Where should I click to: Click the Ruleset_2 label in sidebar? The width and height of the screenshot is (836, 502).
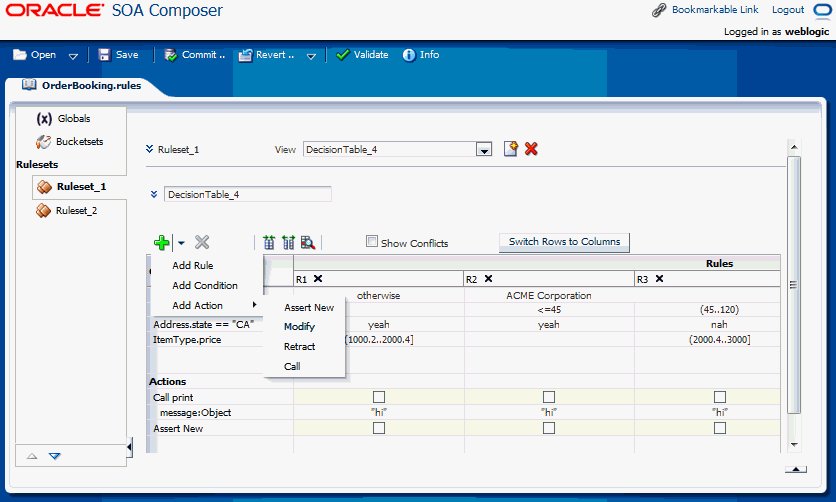coord(76,211)
